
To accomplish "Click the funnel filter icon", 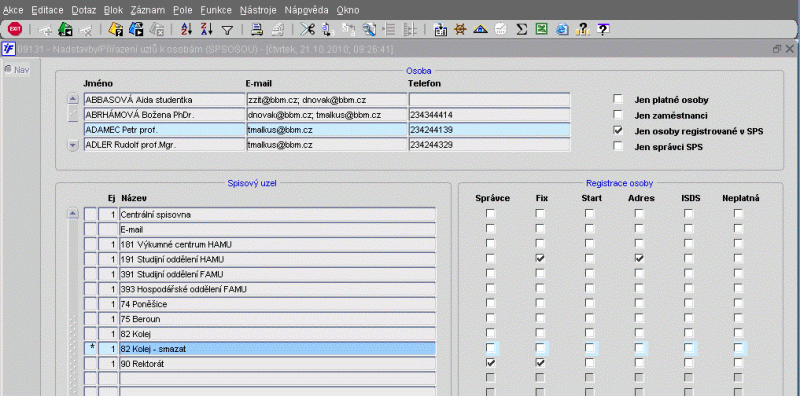I will 228,30.
